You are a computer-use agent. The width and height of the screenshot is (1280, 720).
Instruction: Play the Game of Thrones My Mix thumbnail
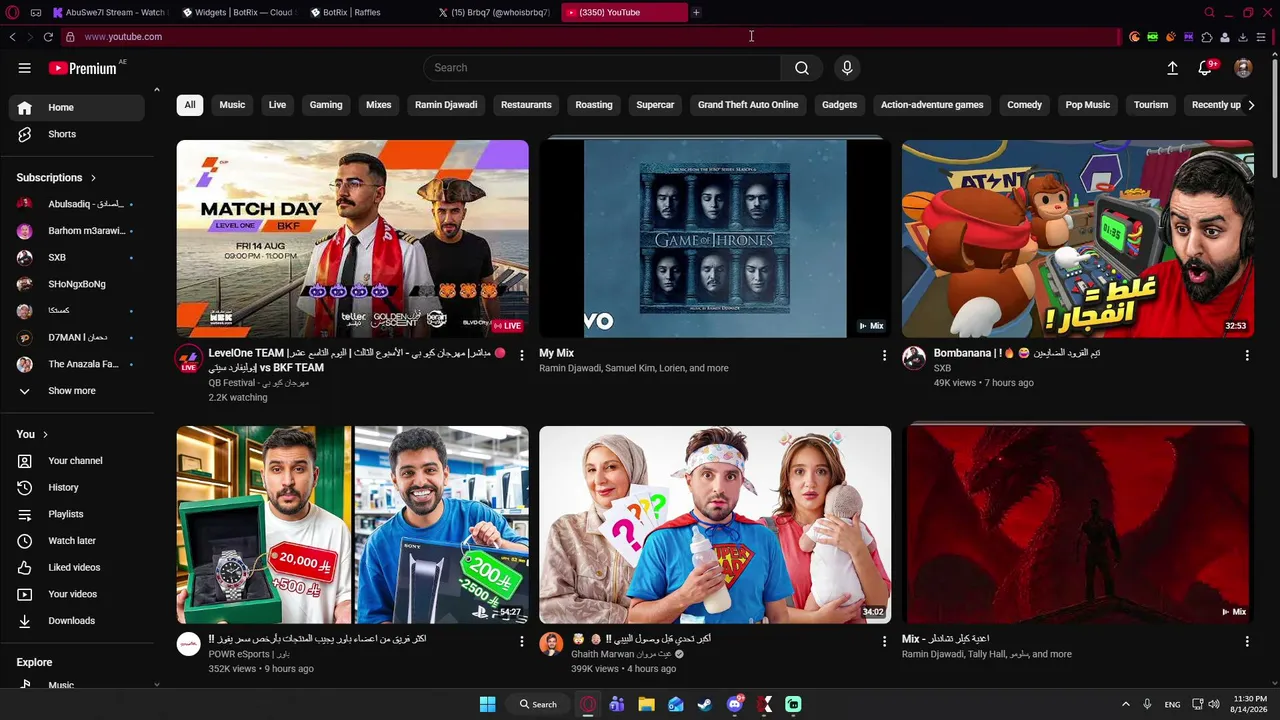point(715,239)
